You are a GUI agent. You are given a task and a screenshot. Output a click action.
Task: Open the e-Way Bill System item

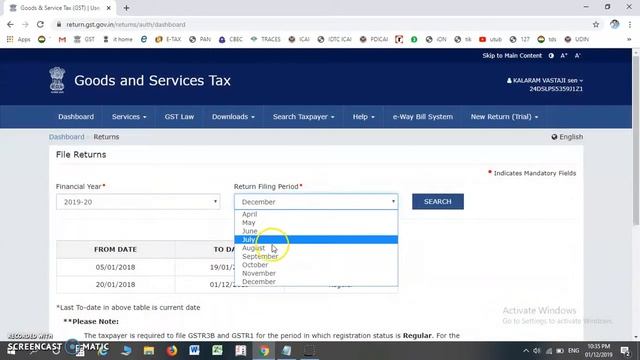click(422, 117)
